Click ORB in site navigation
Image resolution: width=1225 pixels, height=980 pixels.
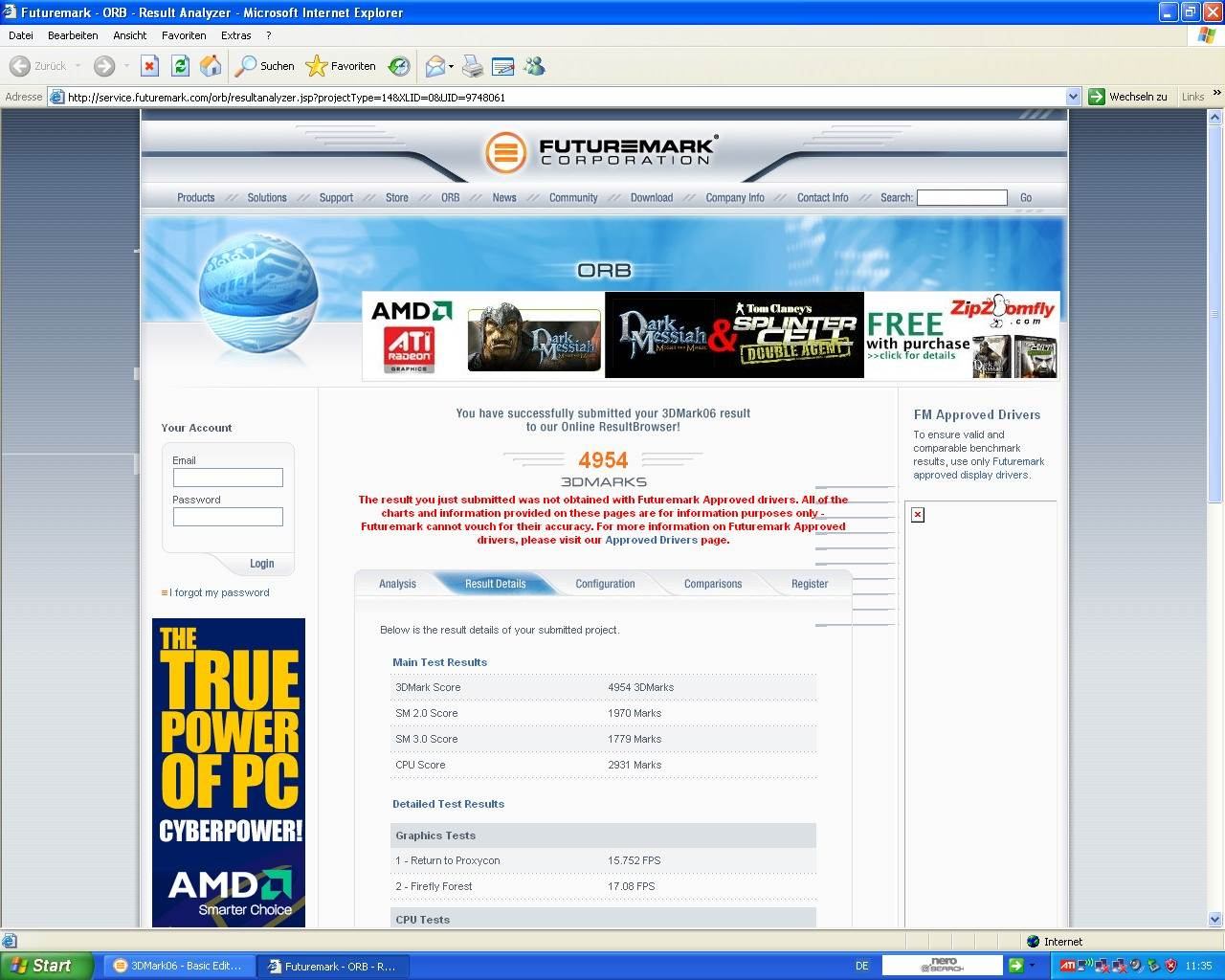click(x=450, y=197)
